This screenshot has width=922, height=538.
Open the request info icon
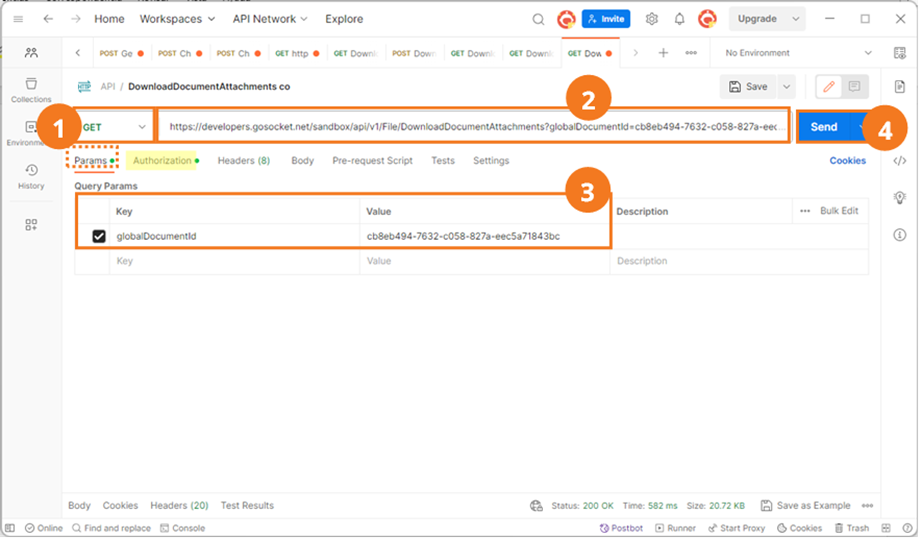(900, 235)
